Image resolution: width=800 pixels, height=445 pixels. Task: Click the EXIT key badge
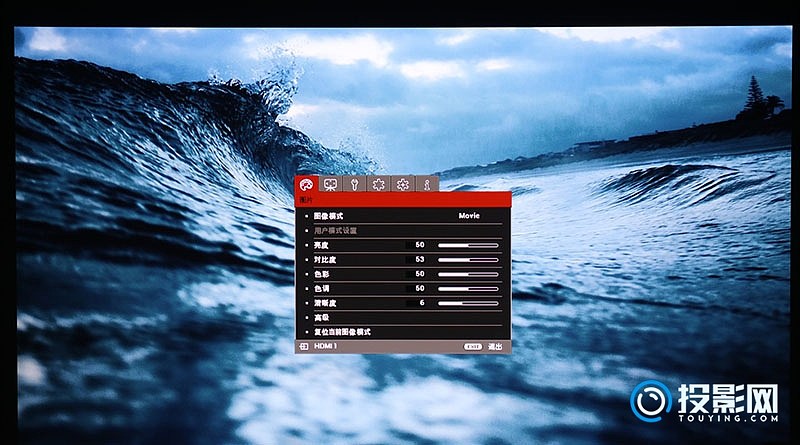472,347
